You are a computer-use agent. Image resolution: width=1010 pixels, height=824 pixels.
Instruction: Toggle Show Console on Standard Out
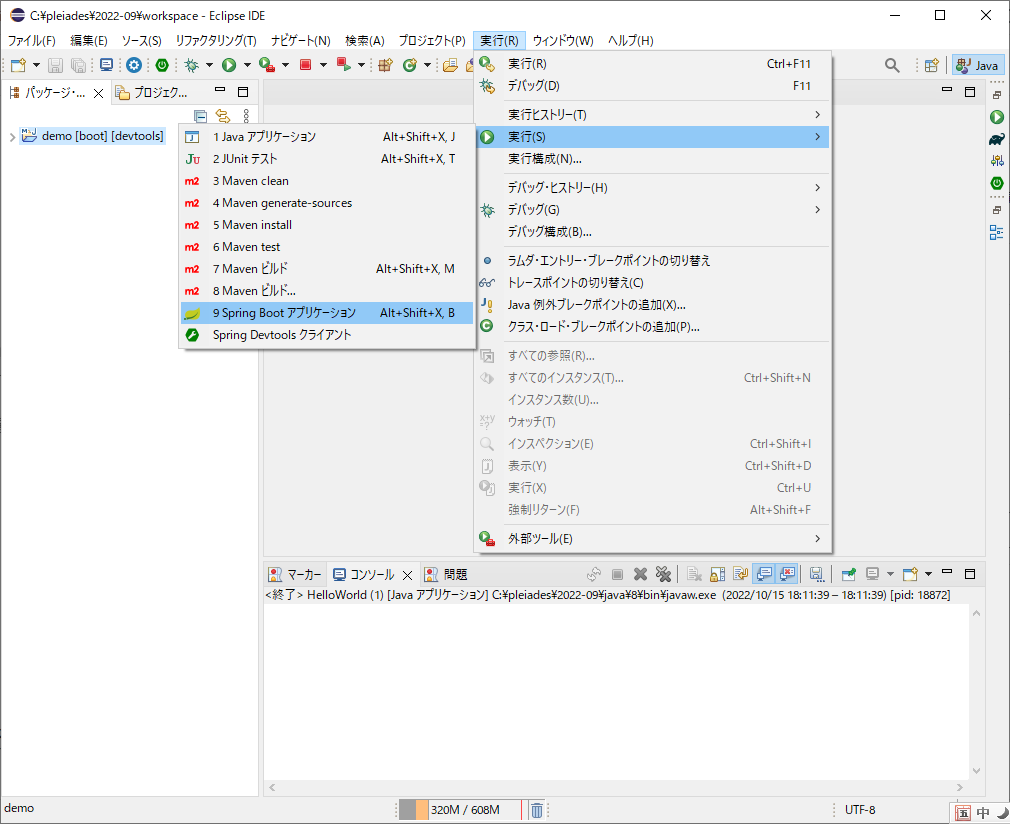[764, 574]
